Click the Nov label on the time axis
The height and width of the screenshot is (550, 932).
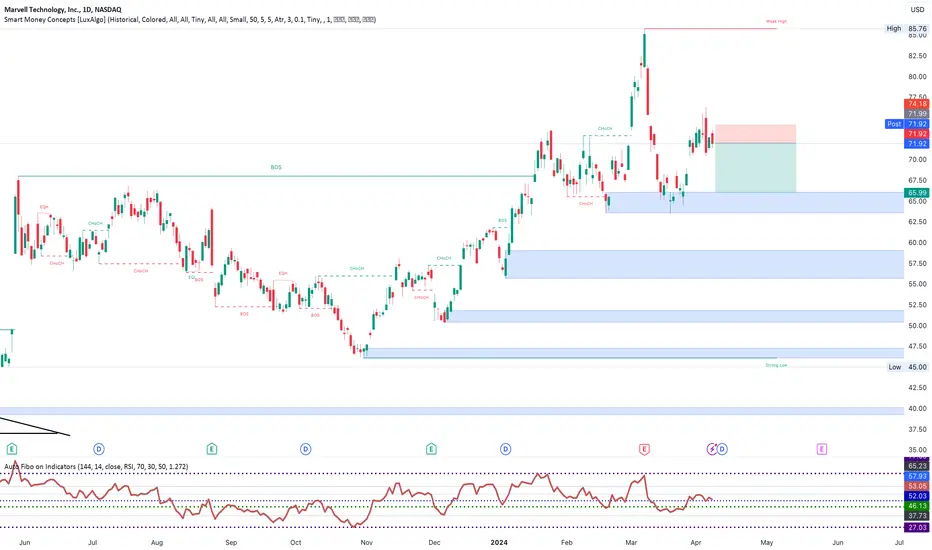click(367, 542)
